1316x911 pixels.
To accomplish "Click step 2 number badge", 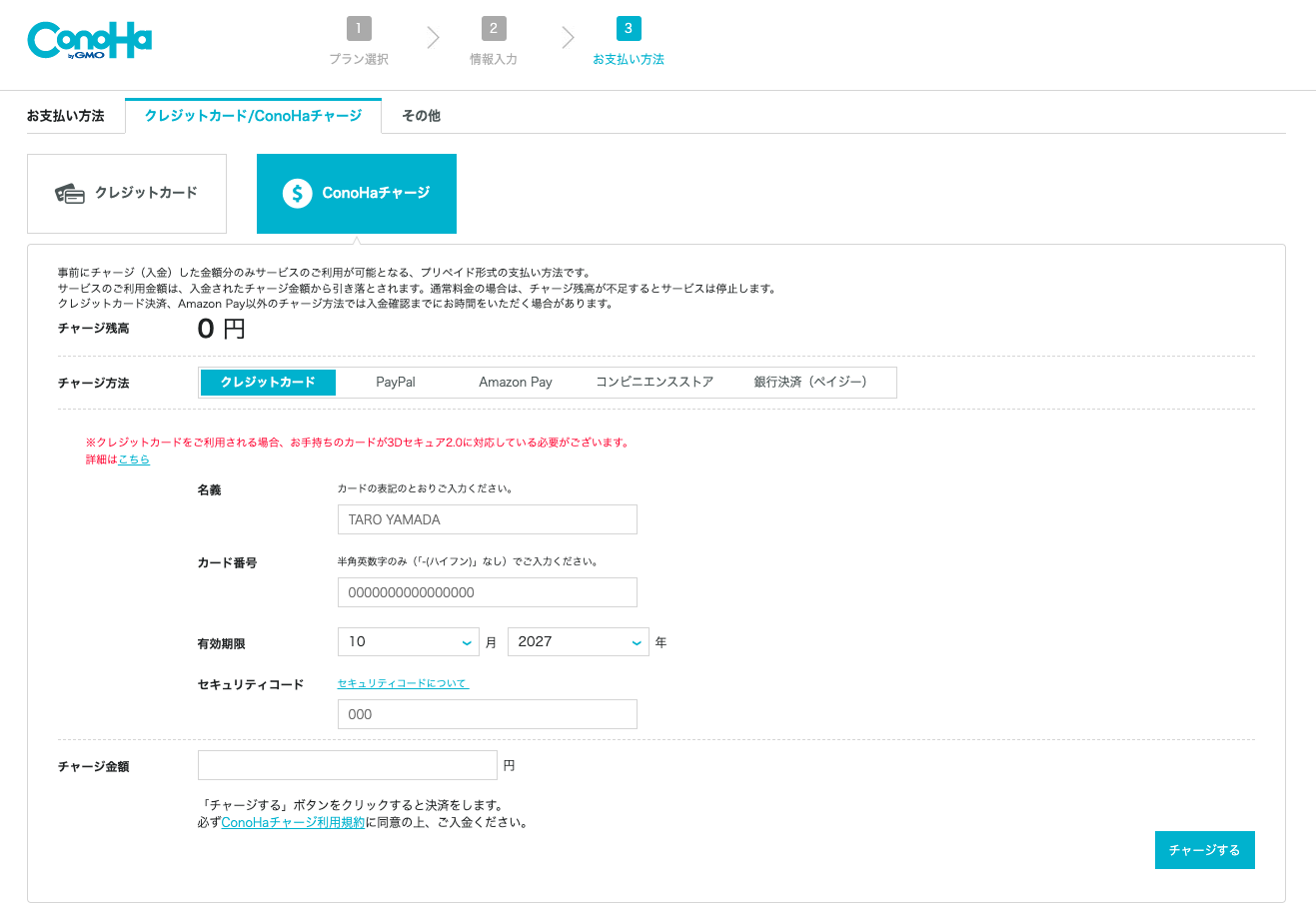I will coord(494,28).
